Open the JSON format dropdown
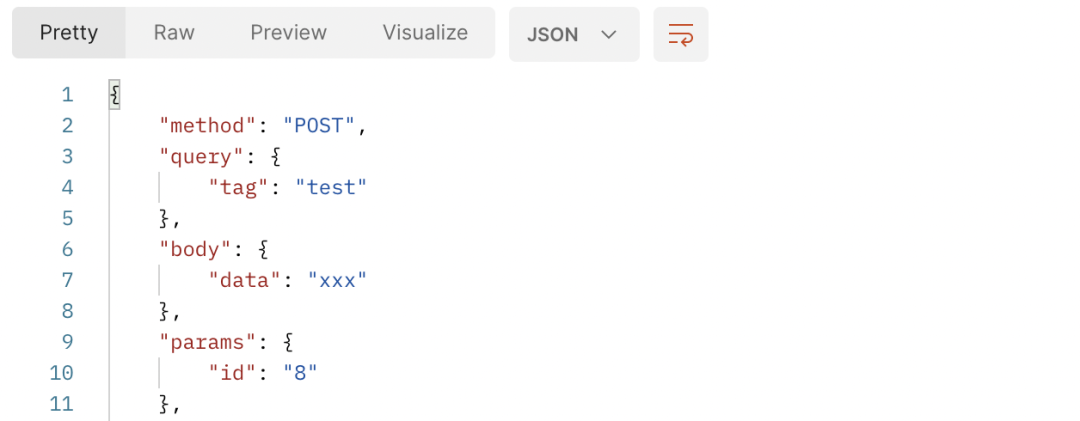Viewport: 1080px width, 421px height. click(x=574, y=34)
